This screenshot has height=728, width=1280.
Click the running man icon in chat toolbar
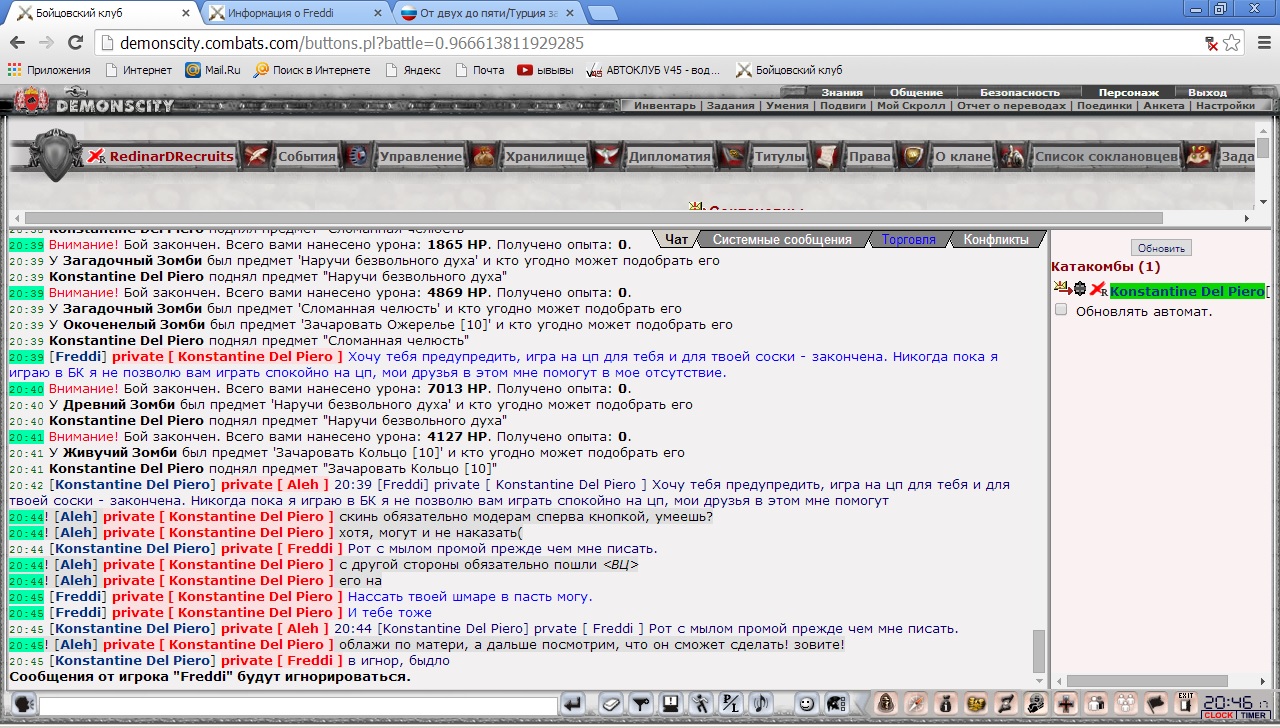pos(701,703)
